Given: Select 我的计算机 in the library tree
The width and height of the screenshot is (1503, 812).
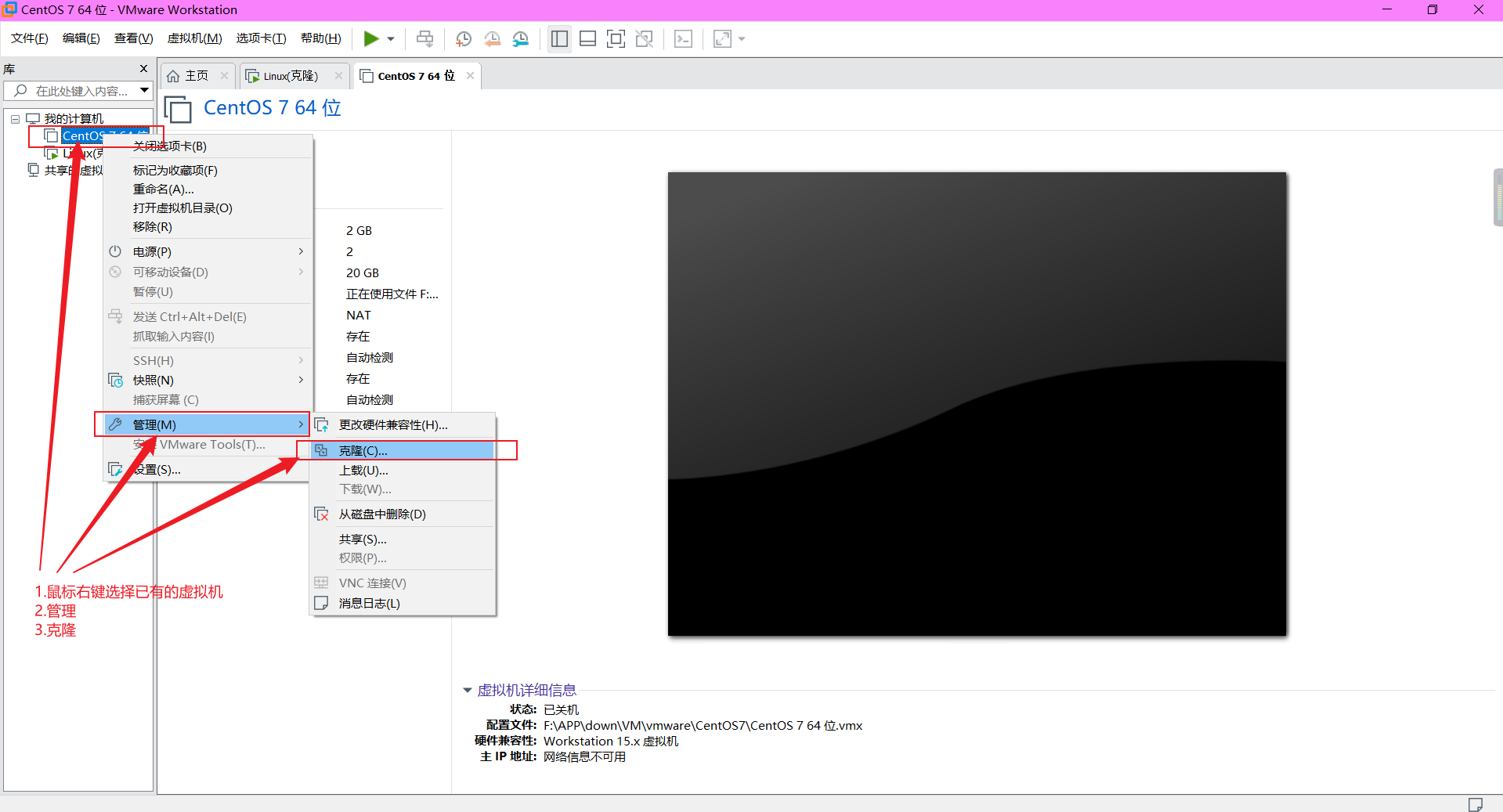Looking at the screenshot, I should [x=74, y=119].
